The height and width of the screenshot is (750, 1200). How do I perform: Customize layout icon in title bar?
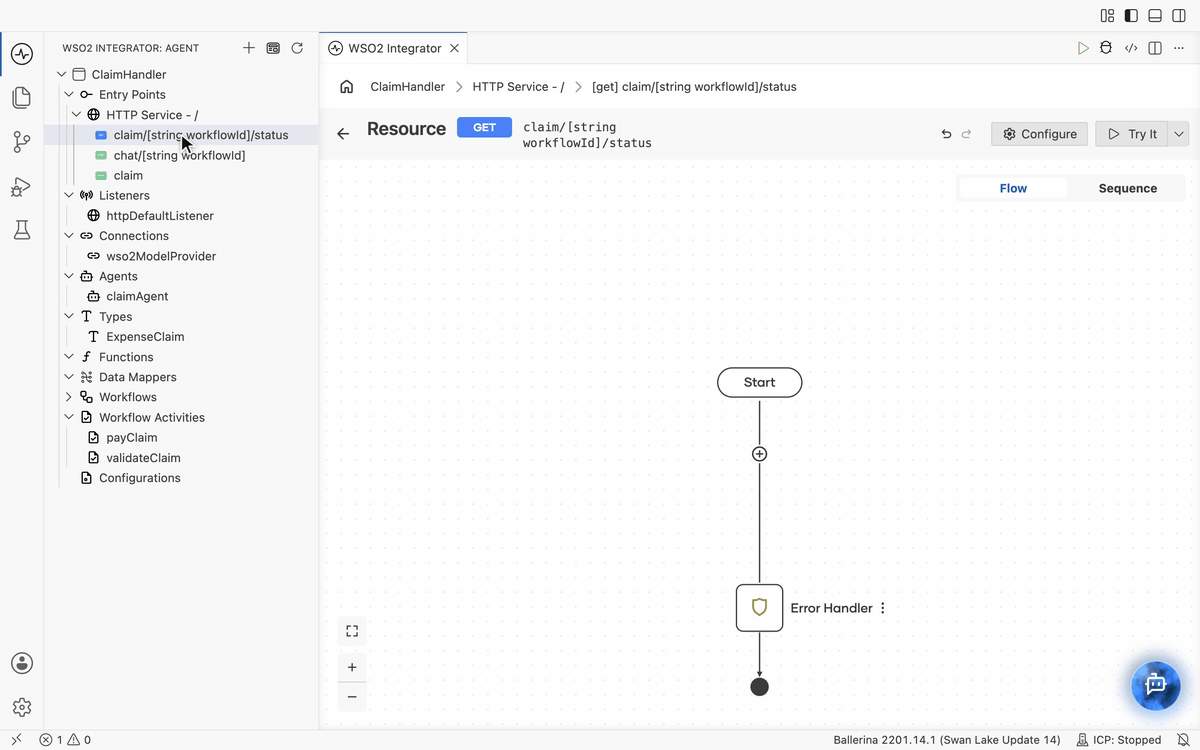click(1107, 15)
